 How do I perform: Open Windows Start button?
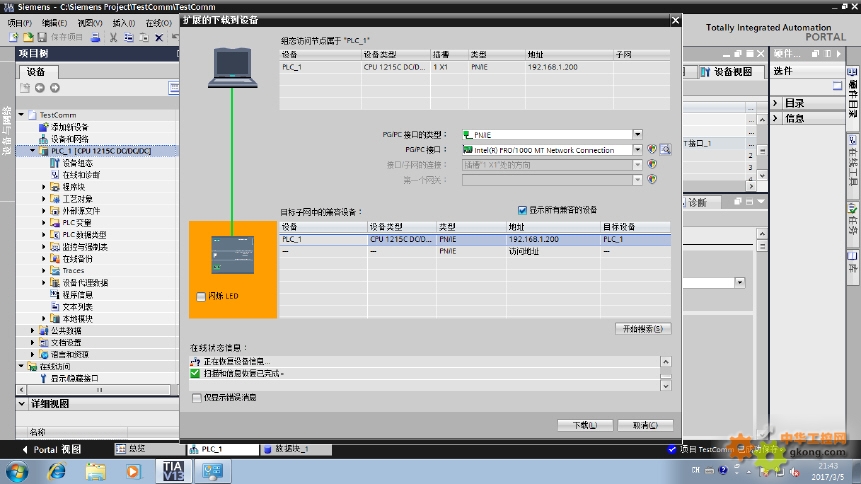[x=17, y=471]
